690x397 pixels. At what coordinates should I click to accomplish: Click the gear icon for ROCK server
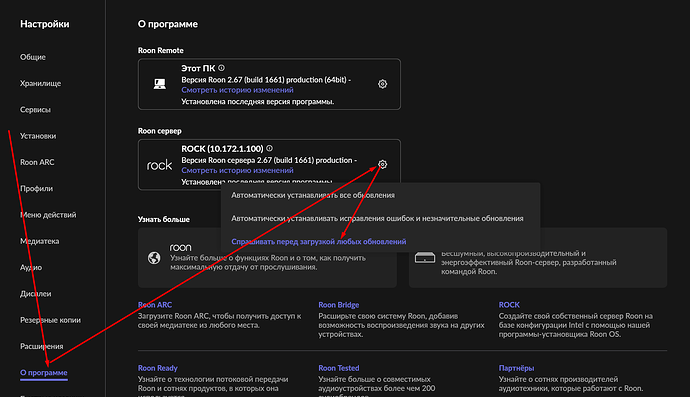coord(382,165)
